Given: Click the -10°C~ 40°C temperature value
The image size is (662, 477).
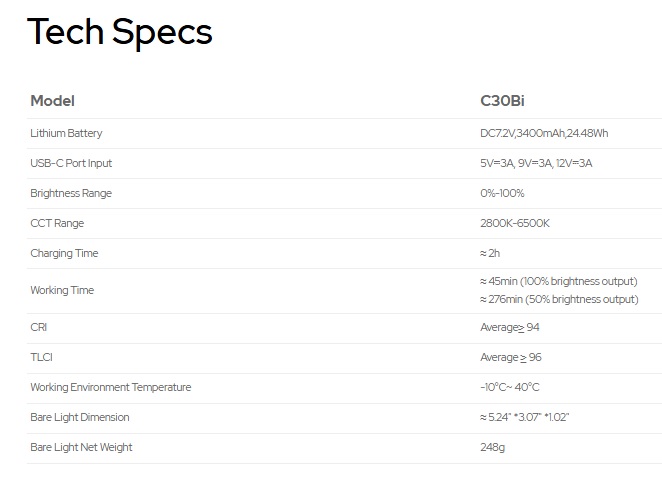Looking at the screenshot, I should (510, 388).
